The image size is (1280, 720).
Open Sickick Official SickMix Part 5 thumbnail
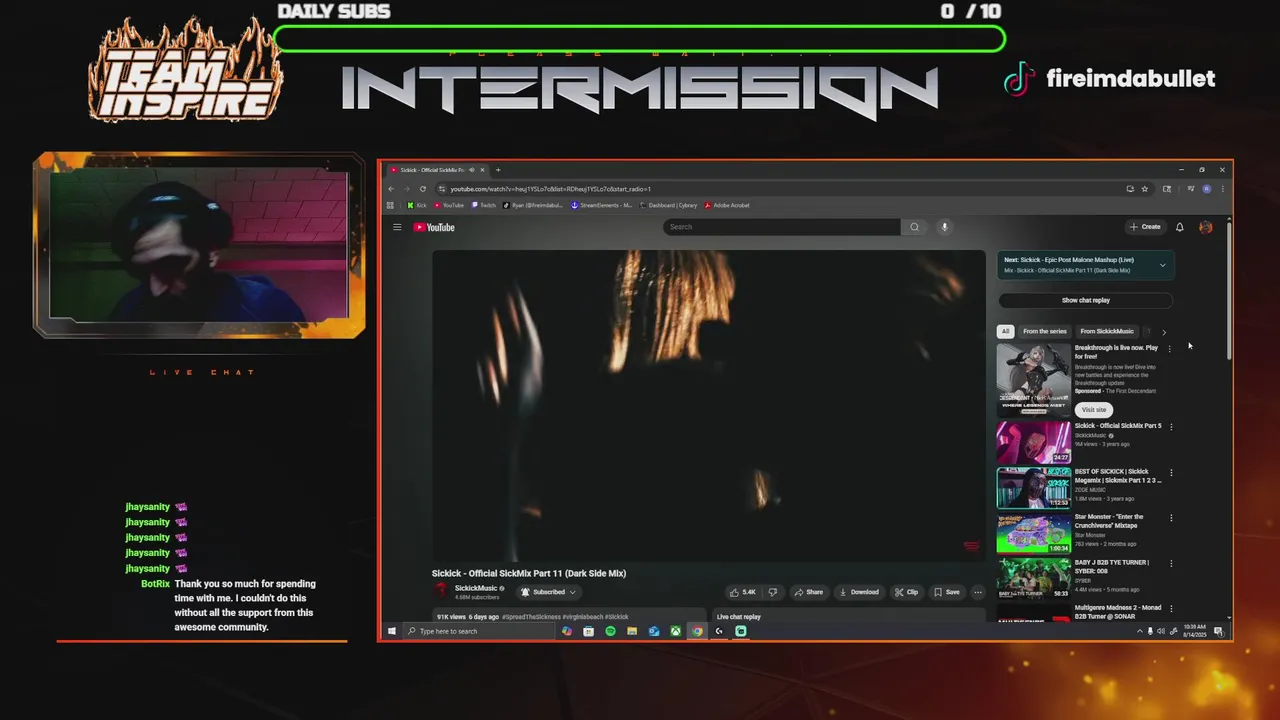(1033, 442)
